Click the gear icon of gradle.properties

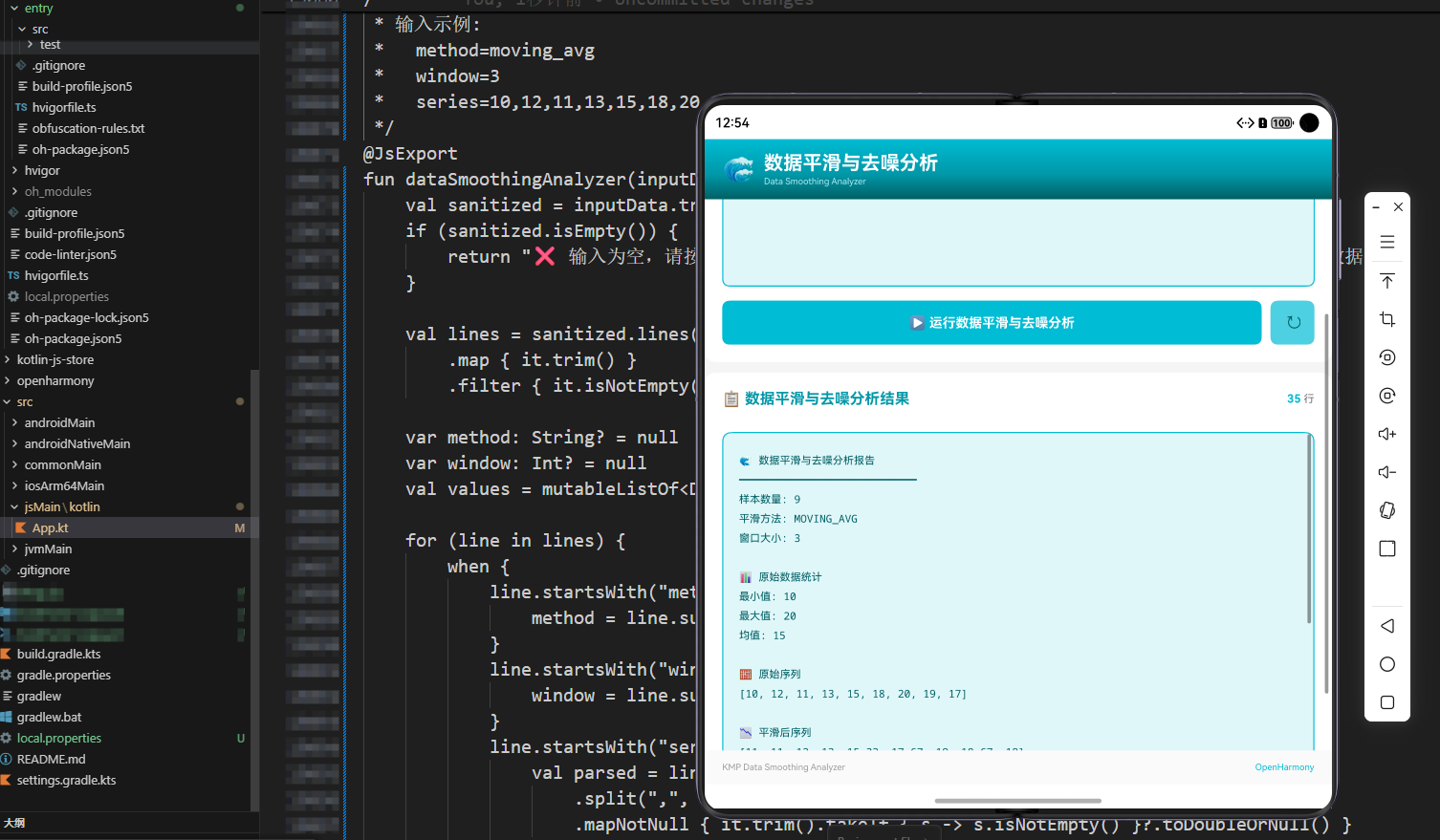tap(6, 675)
